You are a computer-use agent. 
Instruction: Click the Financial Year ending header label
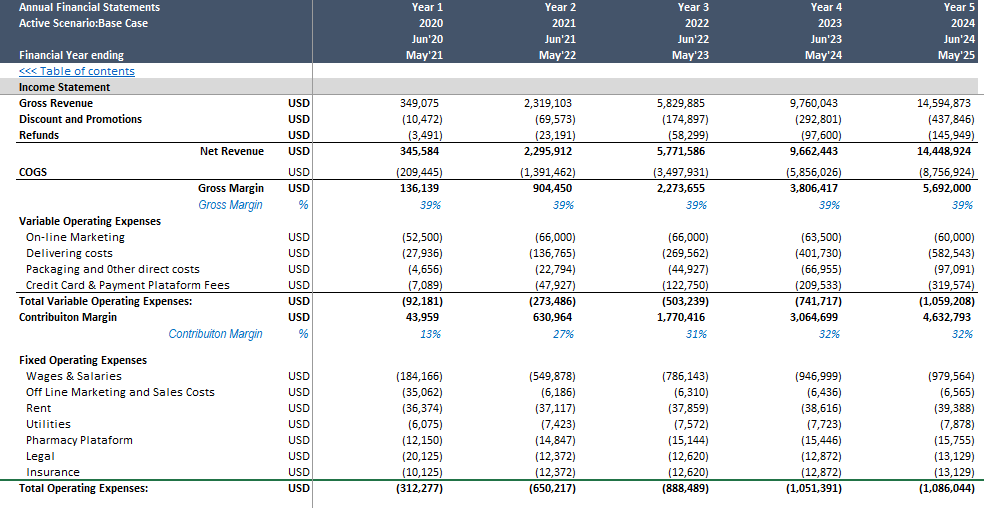[72, 55]
